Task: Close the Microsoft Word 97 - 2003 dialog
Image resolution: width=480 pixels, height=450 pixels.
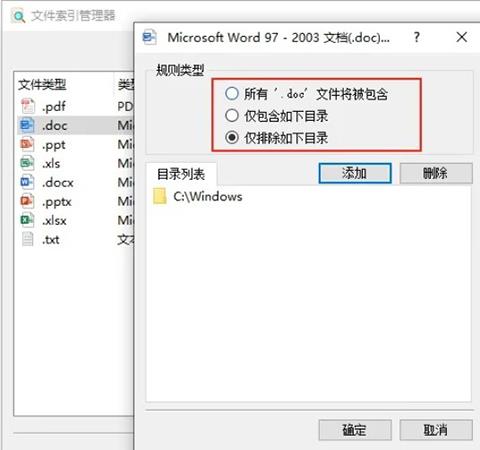Action: [462, 37]
